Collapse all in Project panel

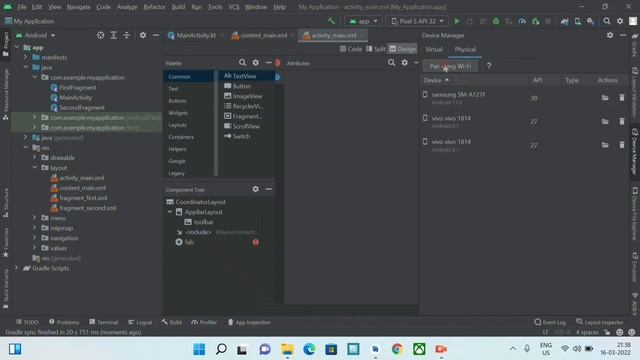click(x=127, y=35)
